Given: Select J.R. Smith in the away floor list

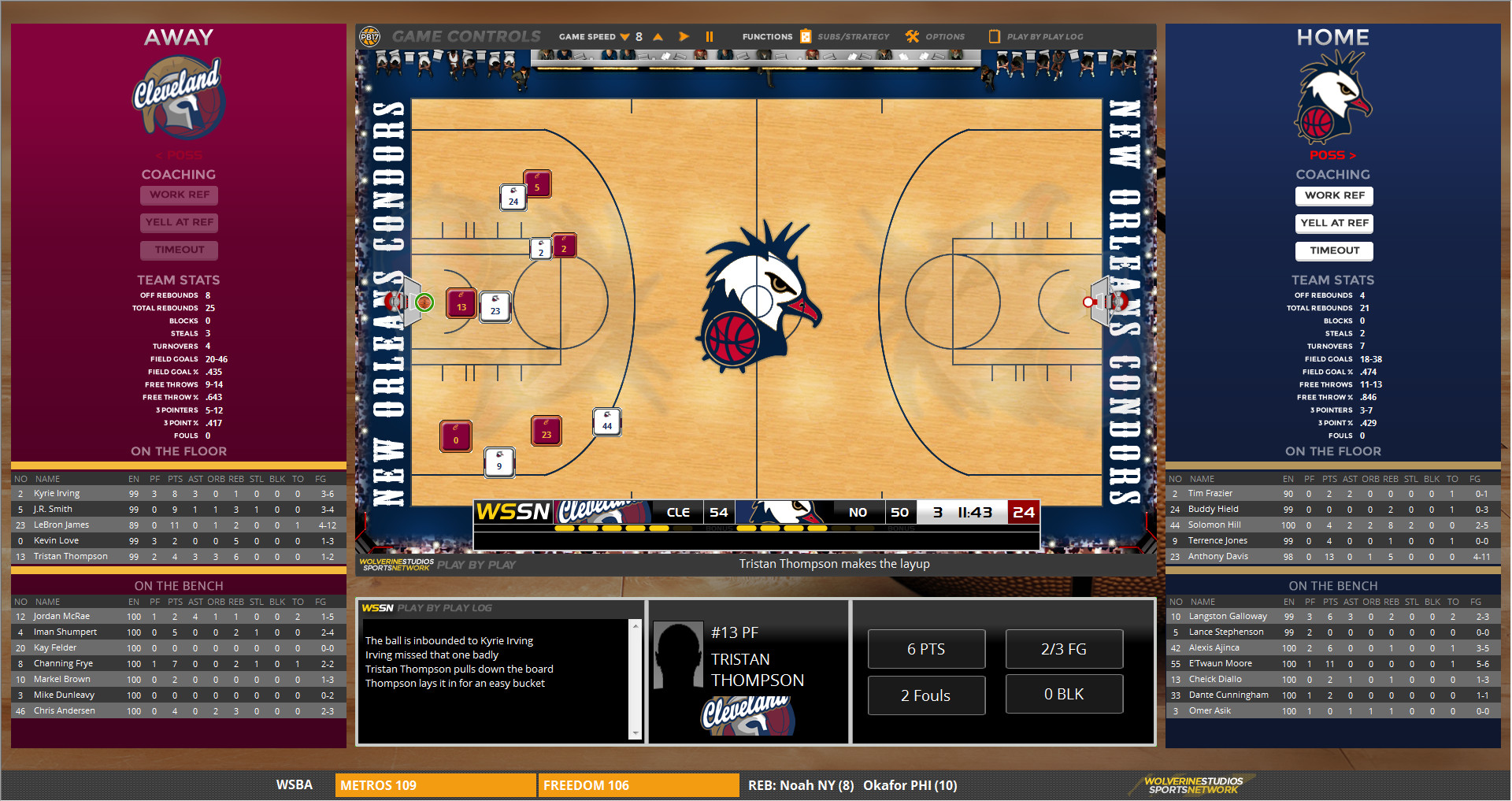Looking at the screenshot, I should pos(179,510).
